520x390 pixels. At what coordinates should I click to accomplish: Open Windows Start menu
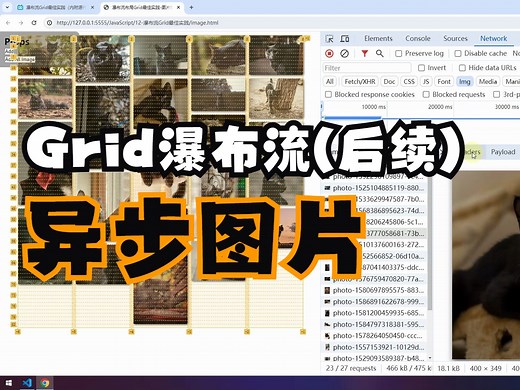9,383
